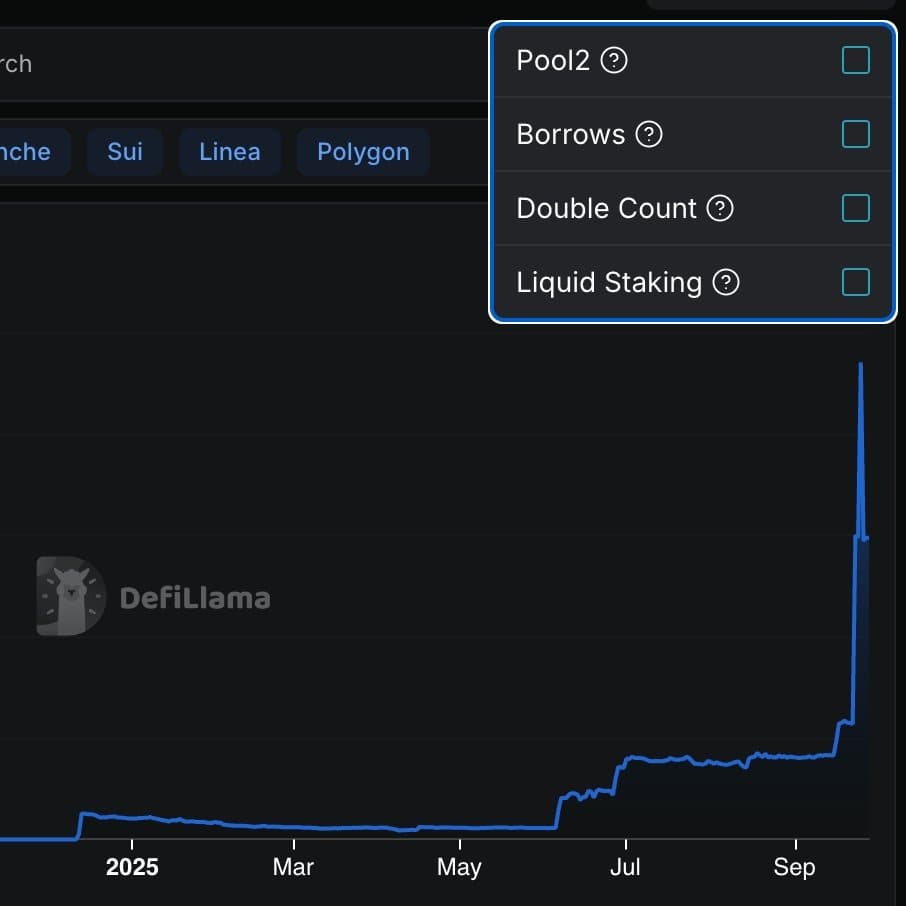Open the Double Count help tooltip icon
906x906 pixels.
coord(720,208)
